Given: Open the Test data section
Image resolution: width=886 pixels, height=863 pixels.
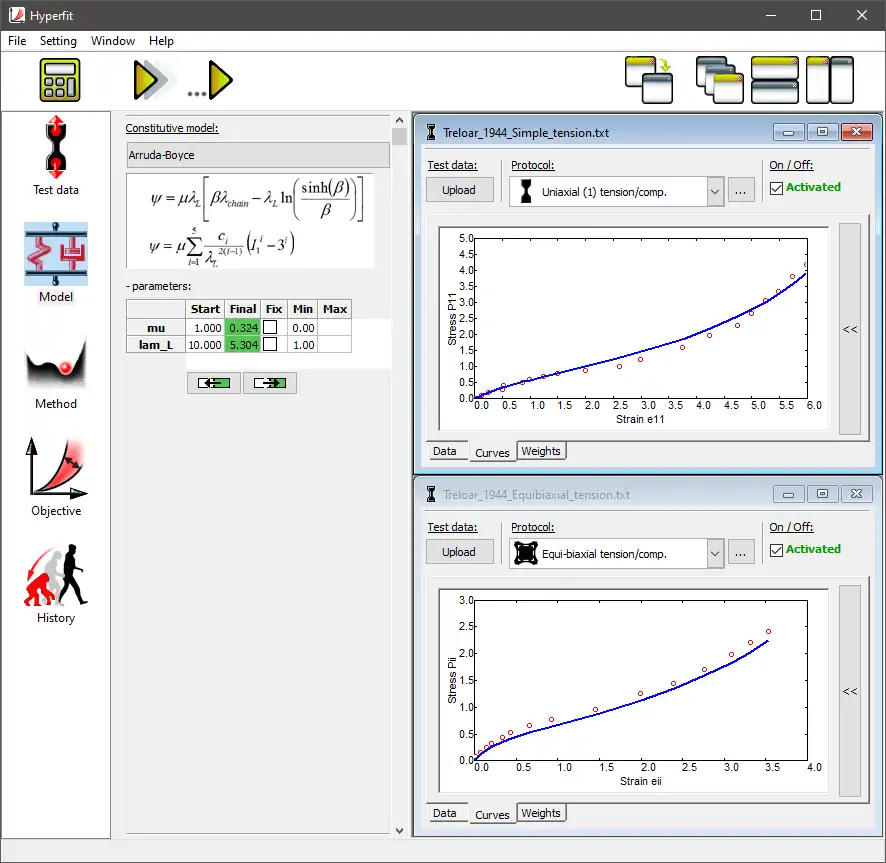Looking at the screenshot, I should pos(55,156).
